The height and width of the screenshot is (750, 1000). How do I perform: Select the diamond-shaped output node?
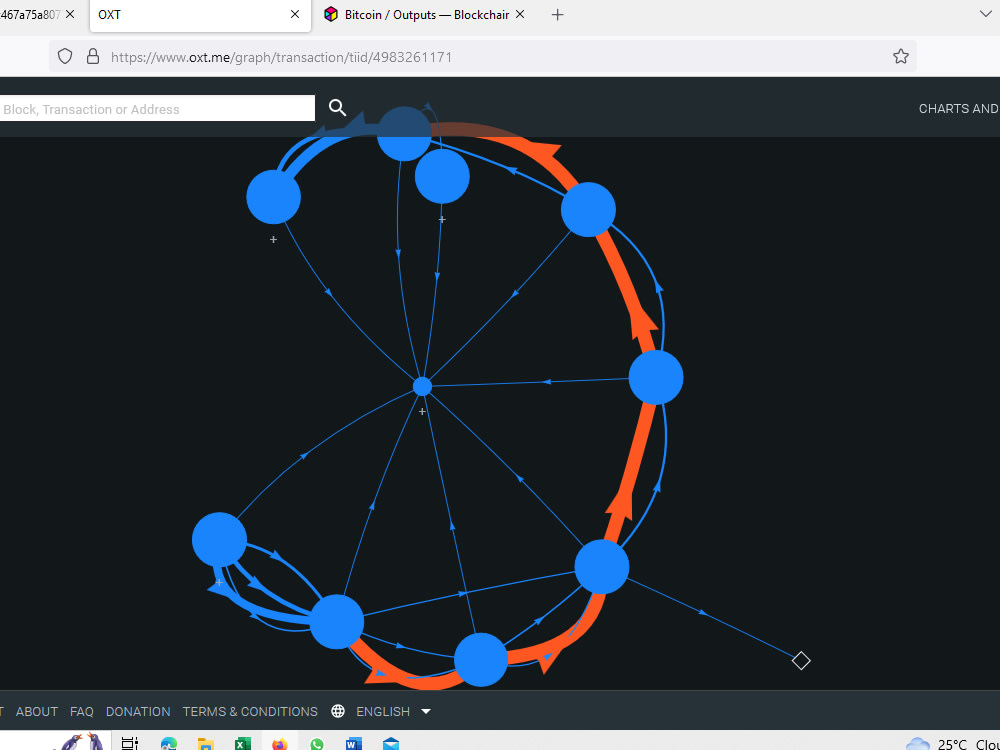[x=801, y=660]
